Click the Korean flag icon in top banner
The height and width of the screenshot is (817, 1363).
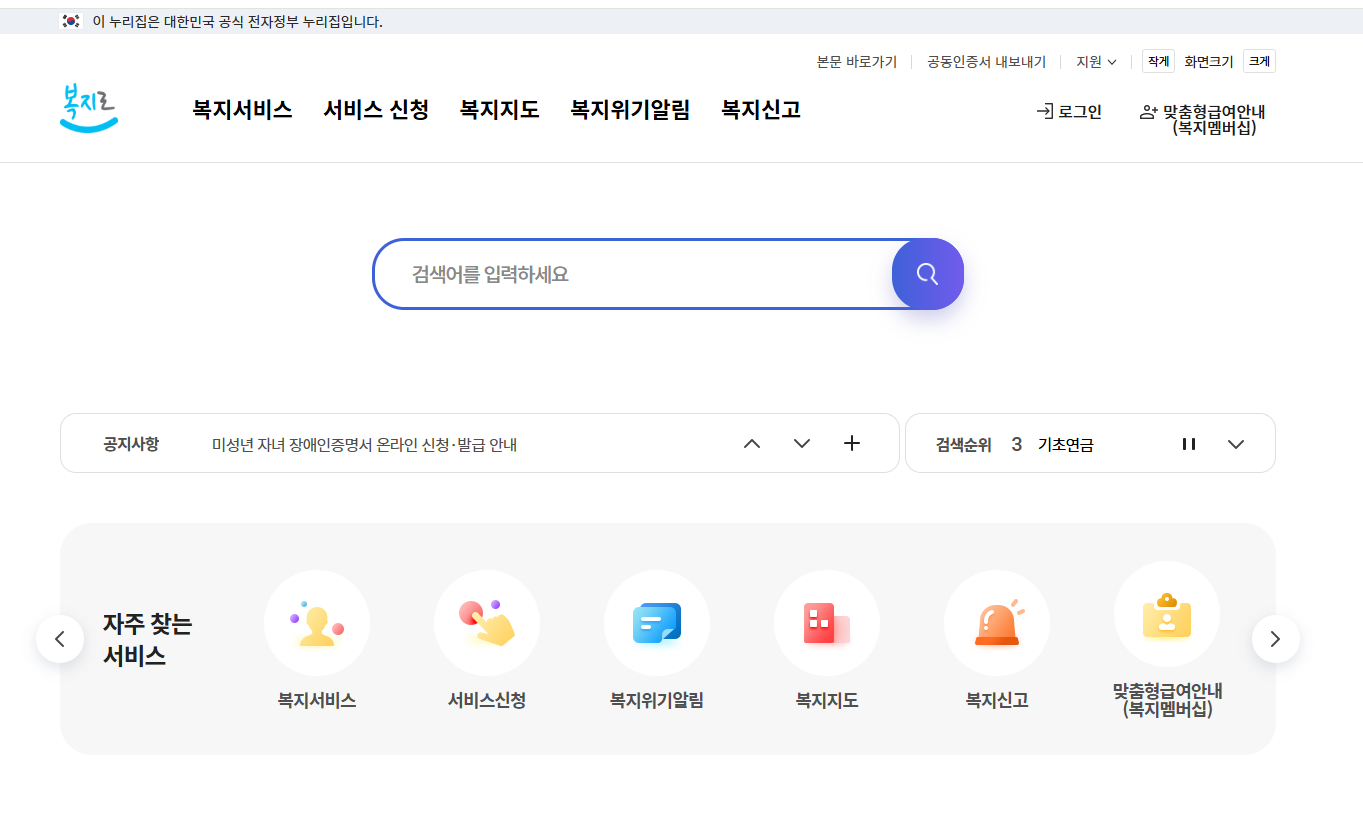[x=71, y=21]
